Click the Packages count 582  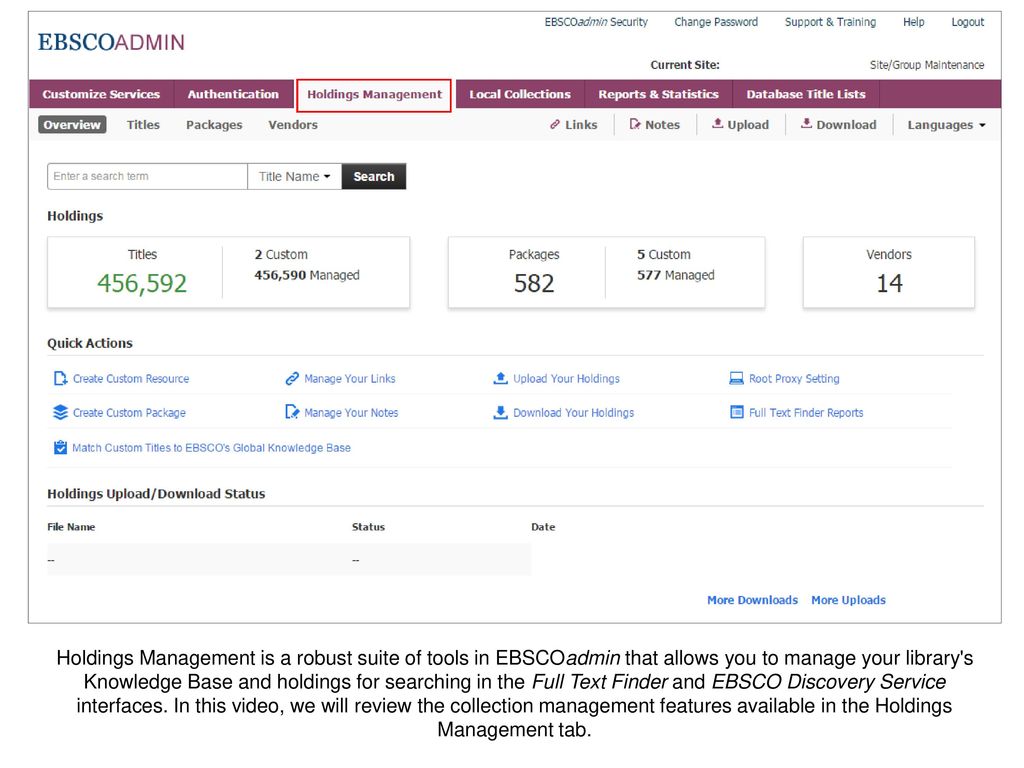[534, 283]
